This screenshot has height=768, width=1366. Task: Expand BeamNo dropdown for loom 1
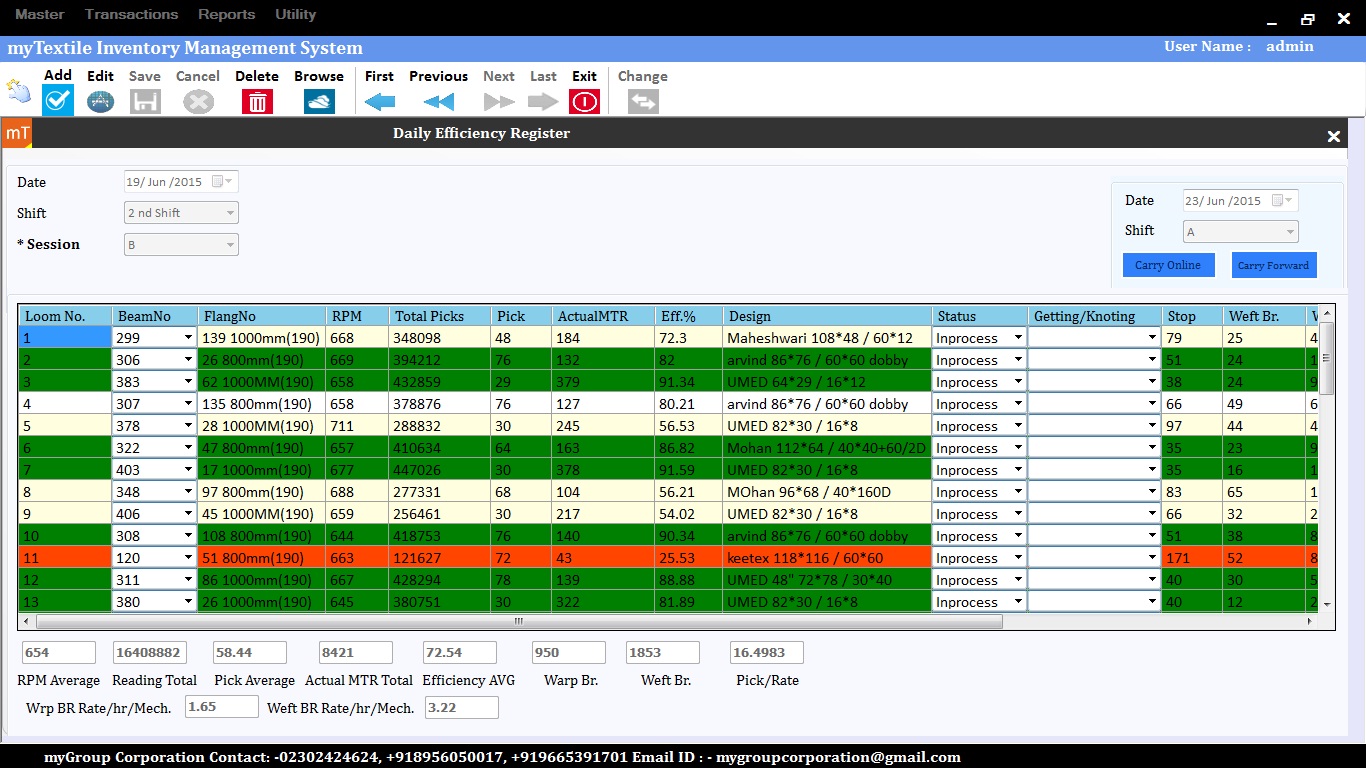click(x=188, y=338)
